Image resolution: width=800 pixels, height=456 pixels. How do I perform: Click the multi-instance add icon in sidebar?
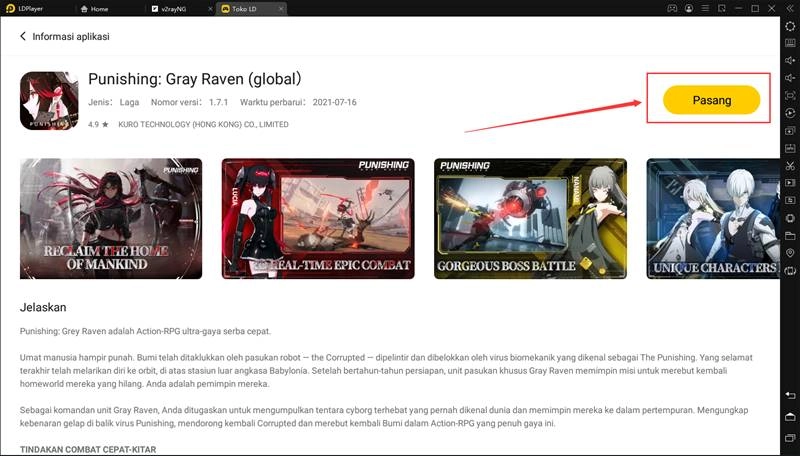tap(790, 131)
